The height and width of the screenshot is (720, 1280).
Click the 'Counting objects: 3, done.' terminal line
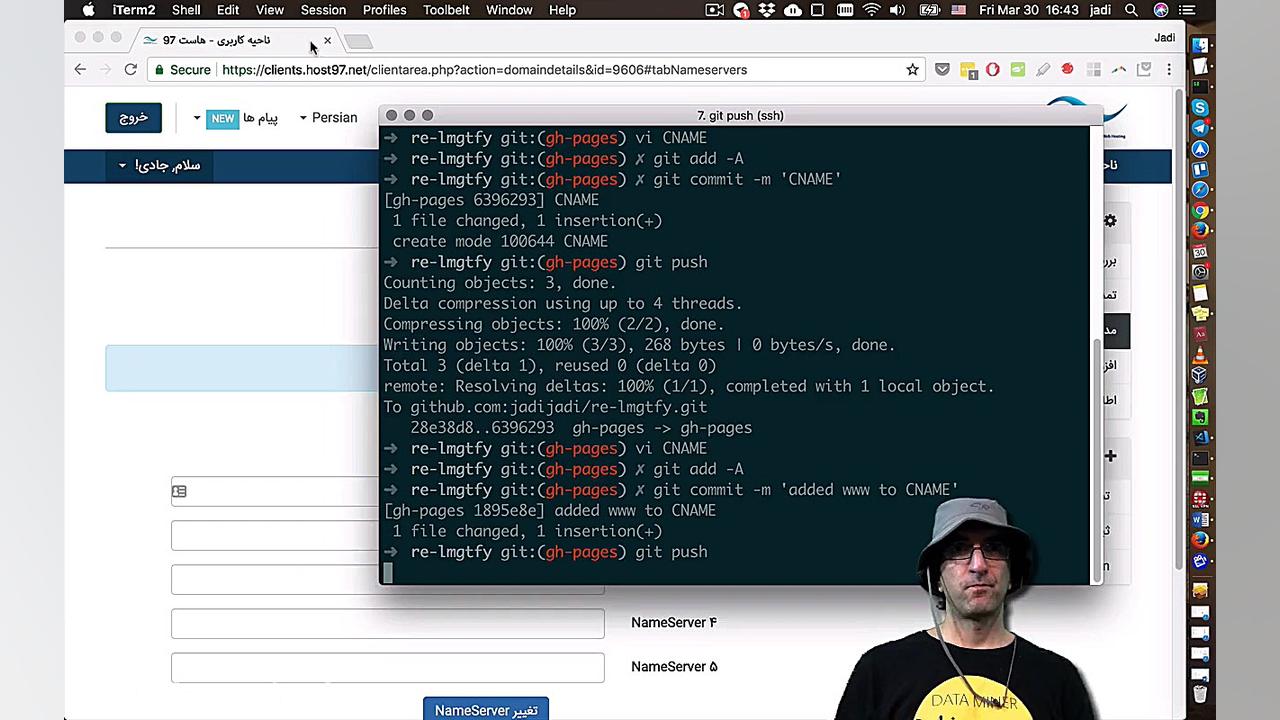pyautogui.click(x=500, y=283)
